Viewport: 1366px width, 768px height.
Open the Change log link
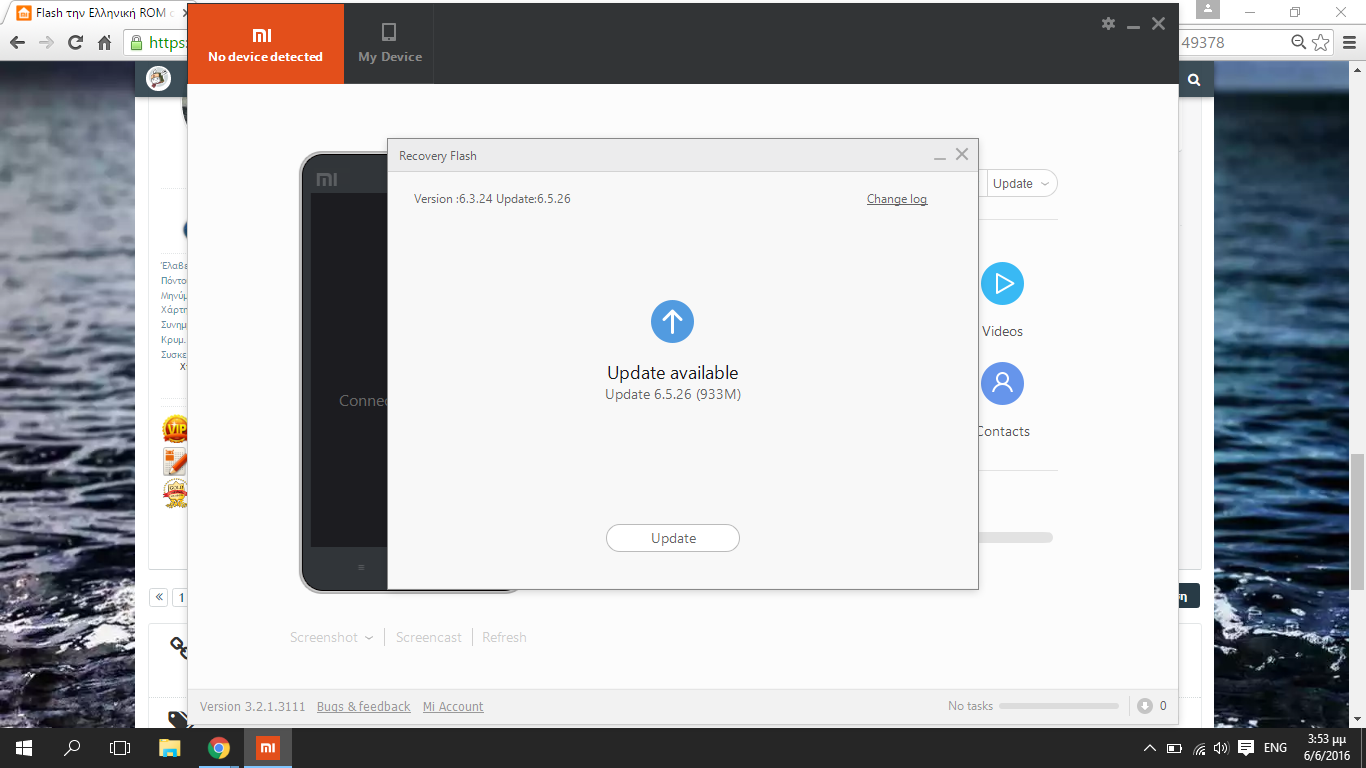(897, 199)
